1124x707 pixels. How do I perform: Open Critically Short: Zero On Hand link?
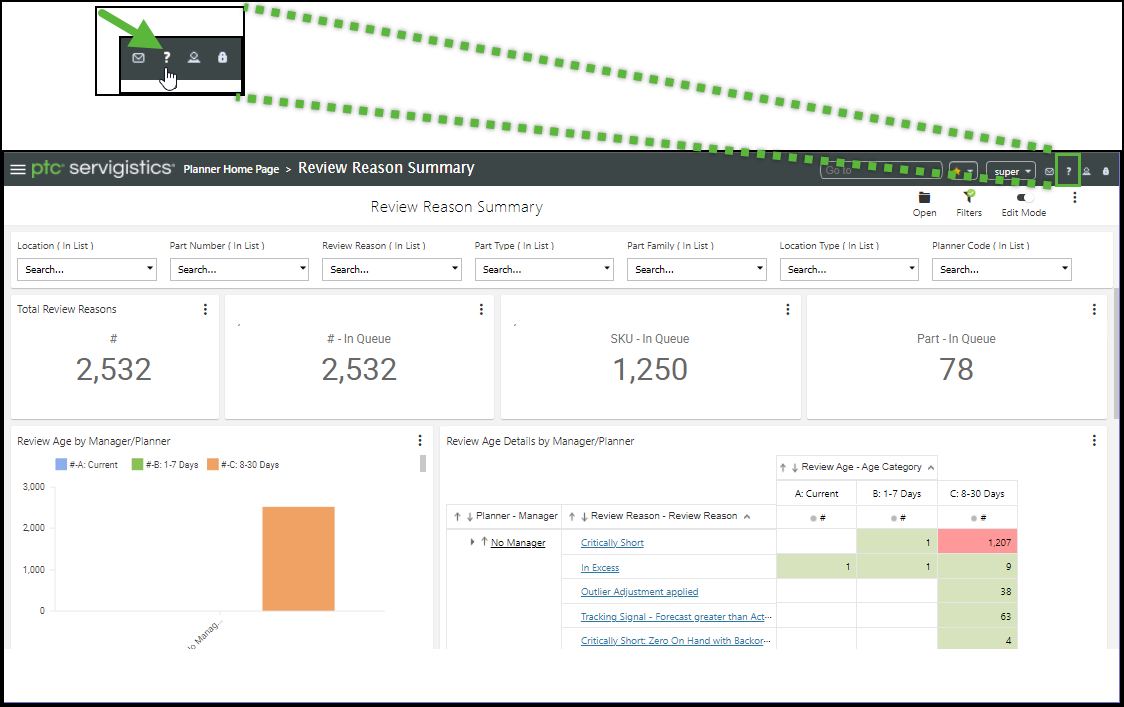coord(675,641)
